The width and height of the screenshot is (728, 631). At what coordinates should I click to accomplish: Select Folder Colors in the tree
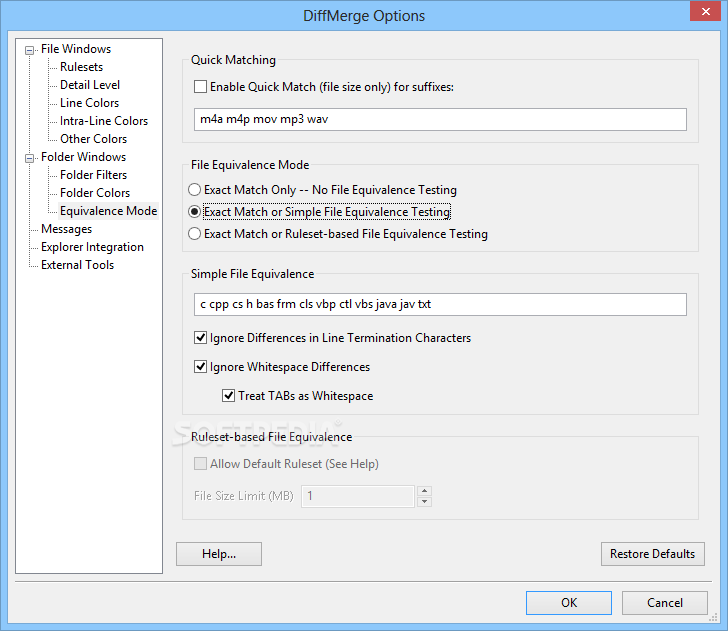pos(95,193)
